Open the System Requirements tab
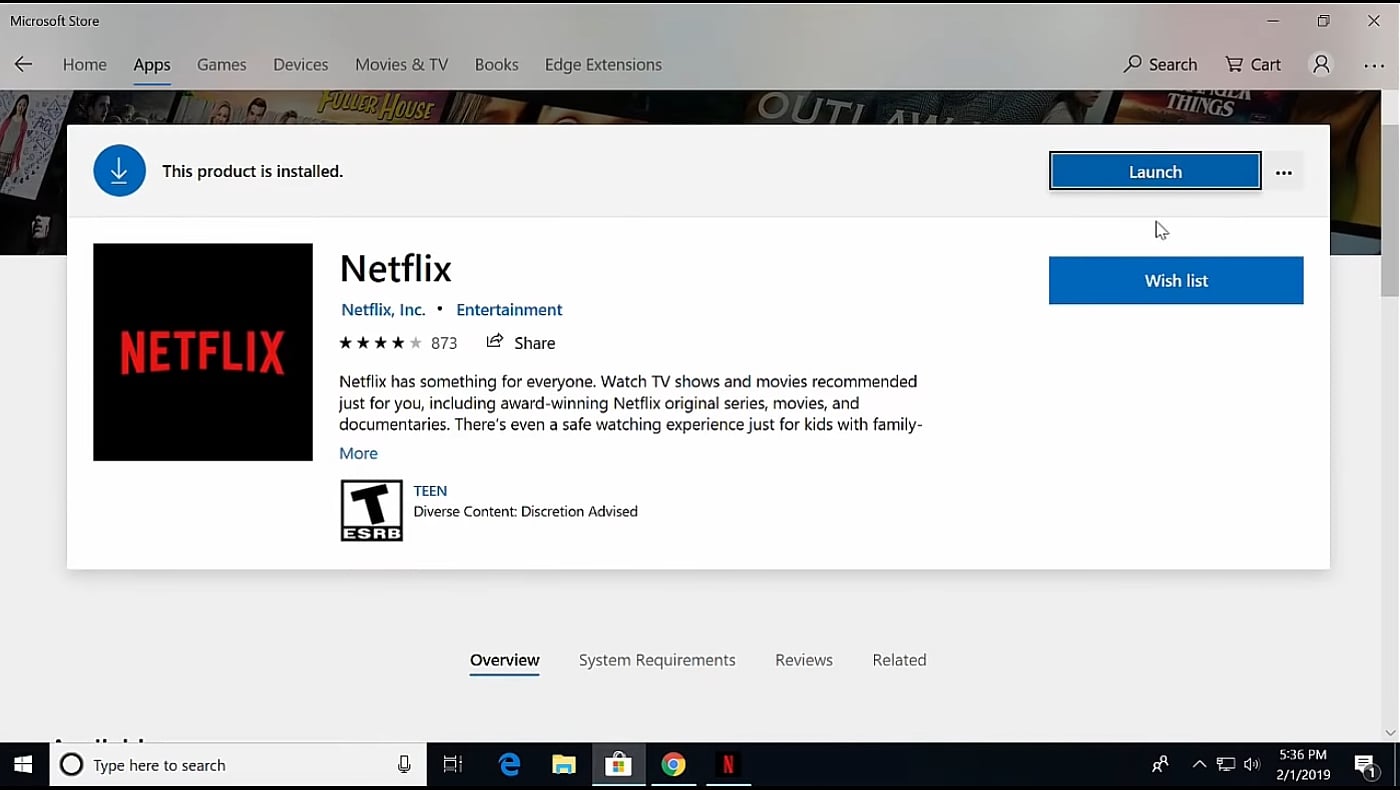 [657, 660]
